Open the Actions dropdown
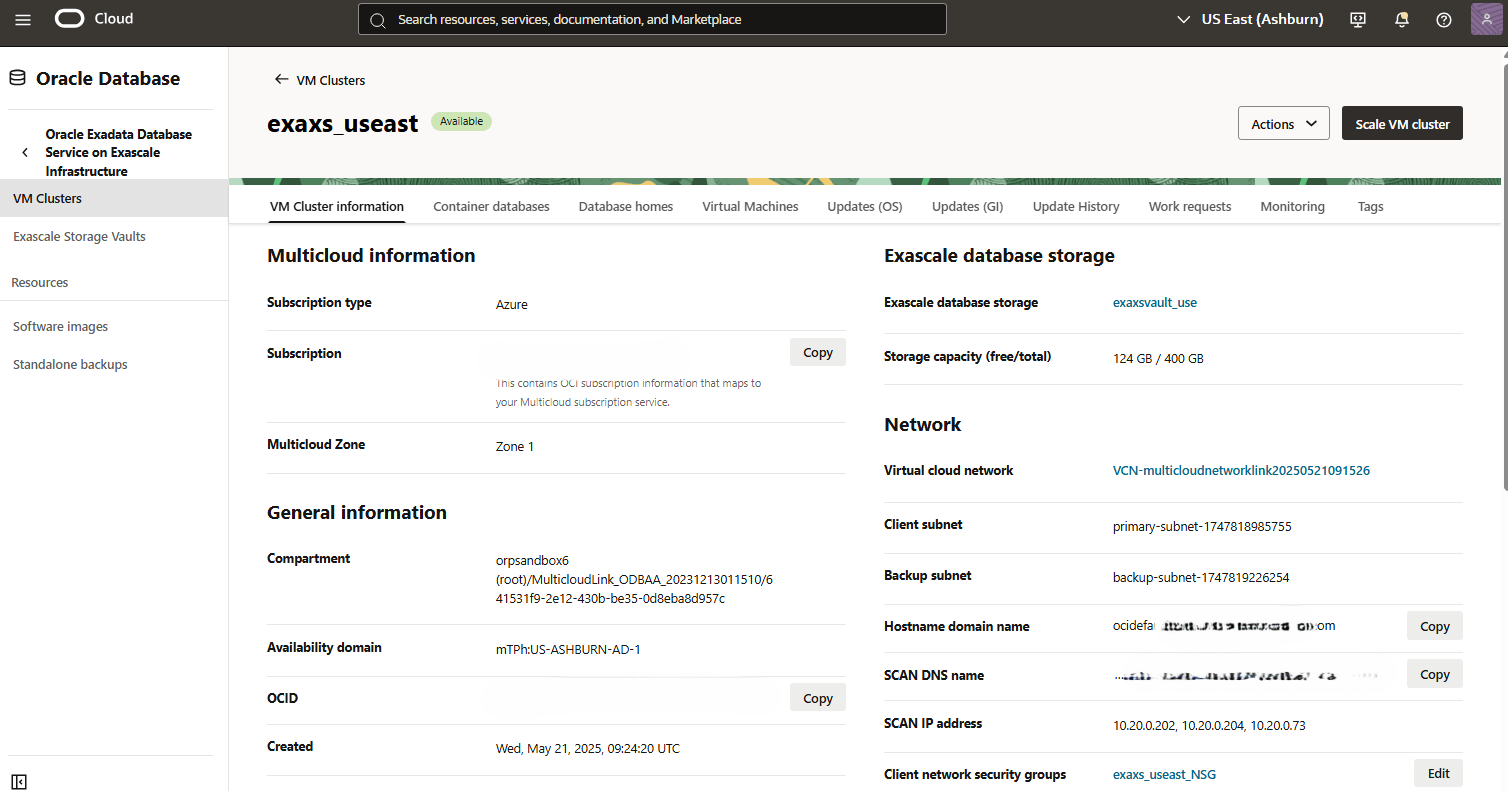This screenshot has width=1508, height=791. 1283,123
